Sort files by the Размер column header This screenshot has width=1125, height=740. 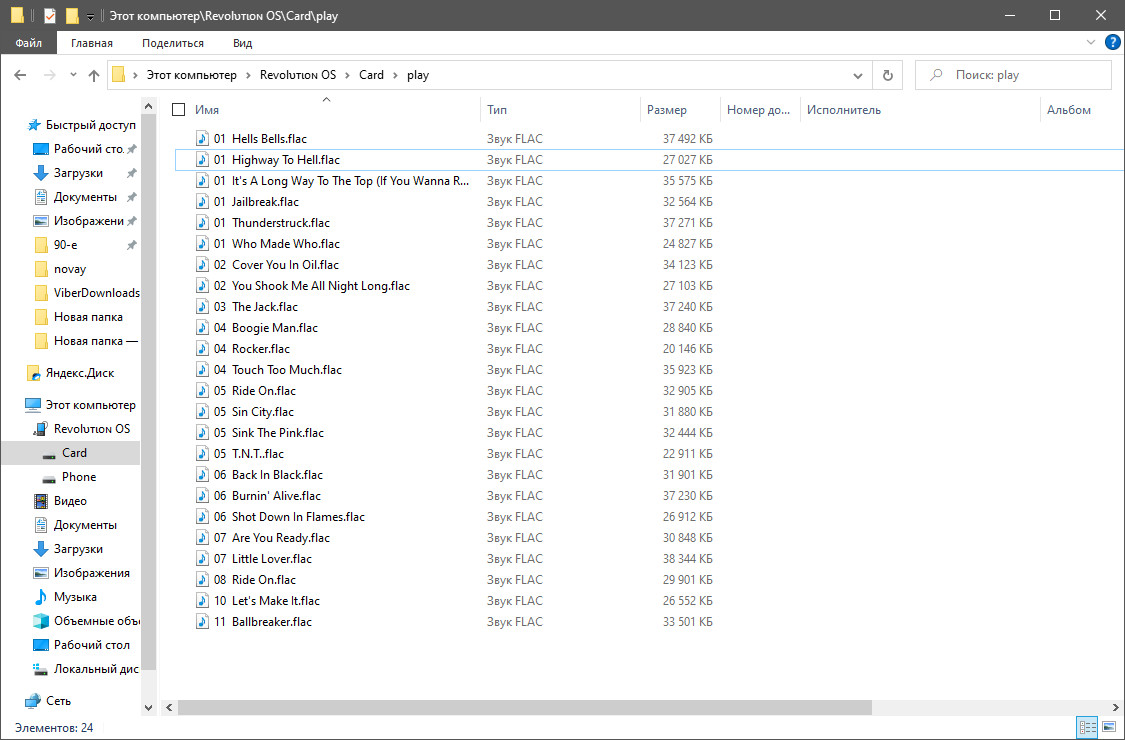pyautogui.click(x=667, y=110)
